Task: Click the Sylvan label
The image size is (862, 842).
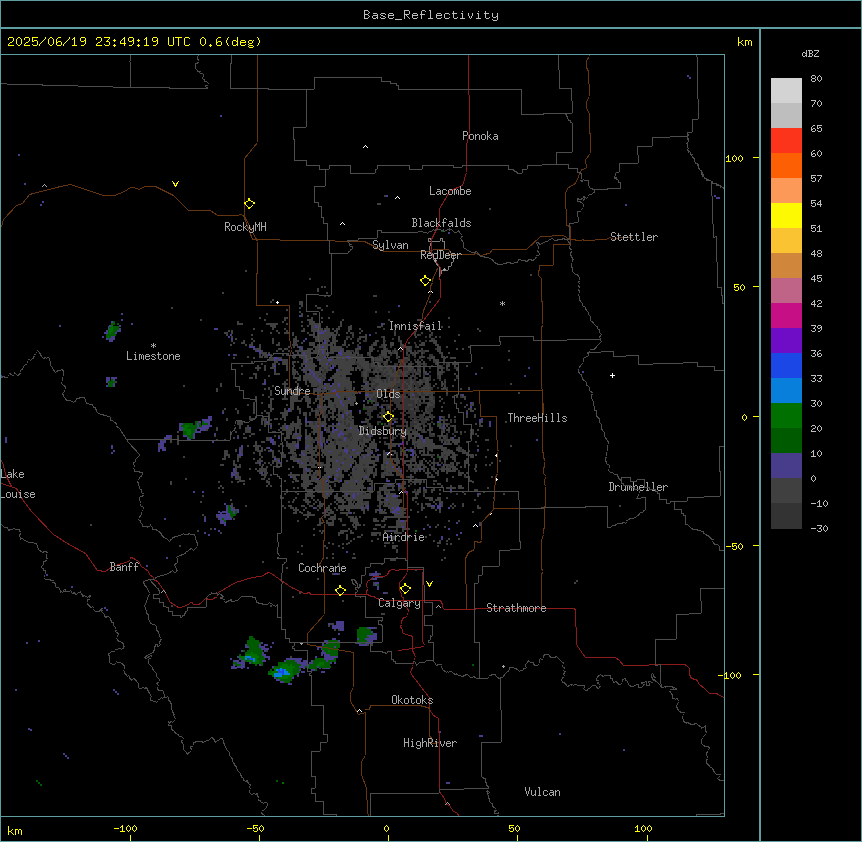Action: click(x=390, y=245)
